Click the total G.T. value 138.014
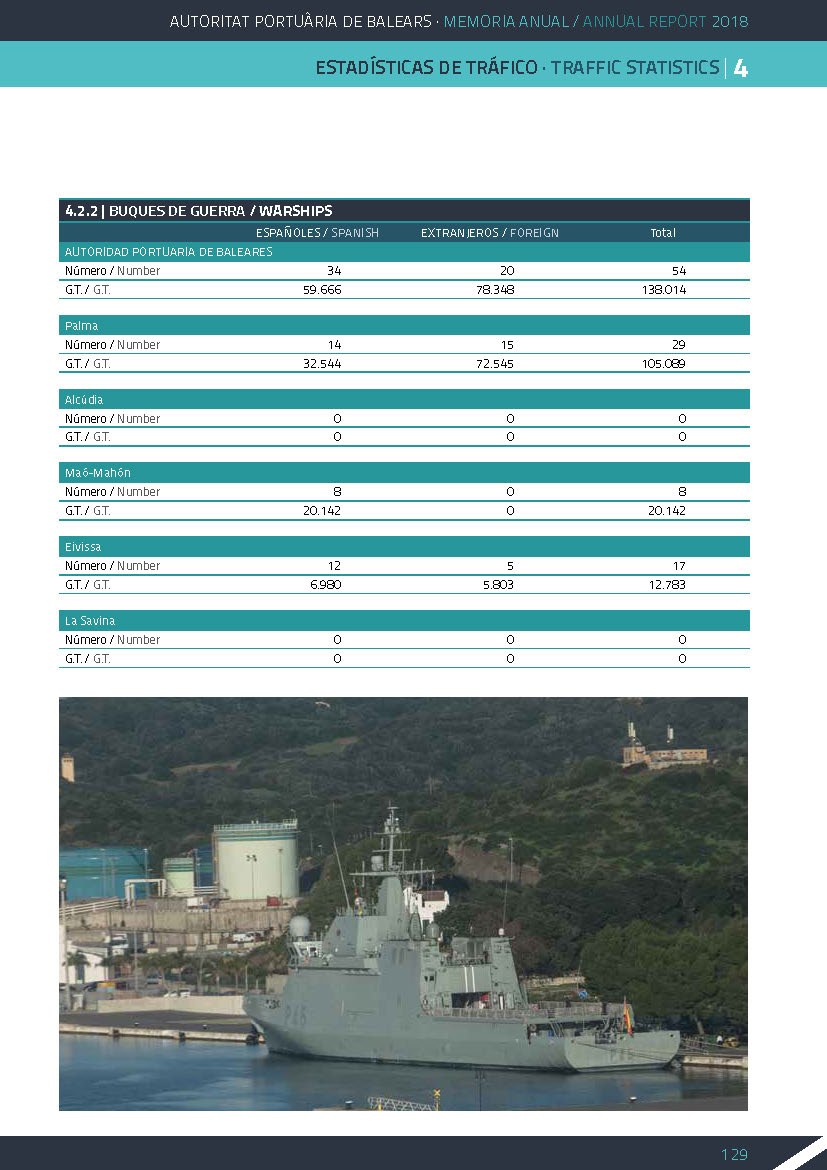827x1170 pixels. coord(663,290)
